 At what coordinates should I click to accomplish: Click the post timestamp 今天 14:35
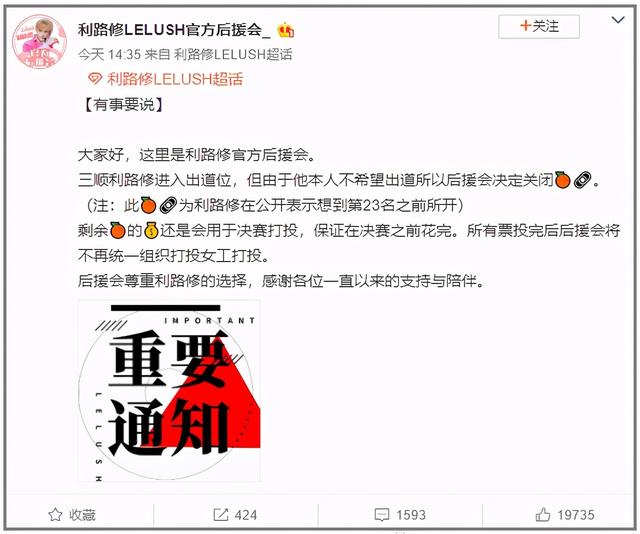click(x=109, y=54)
